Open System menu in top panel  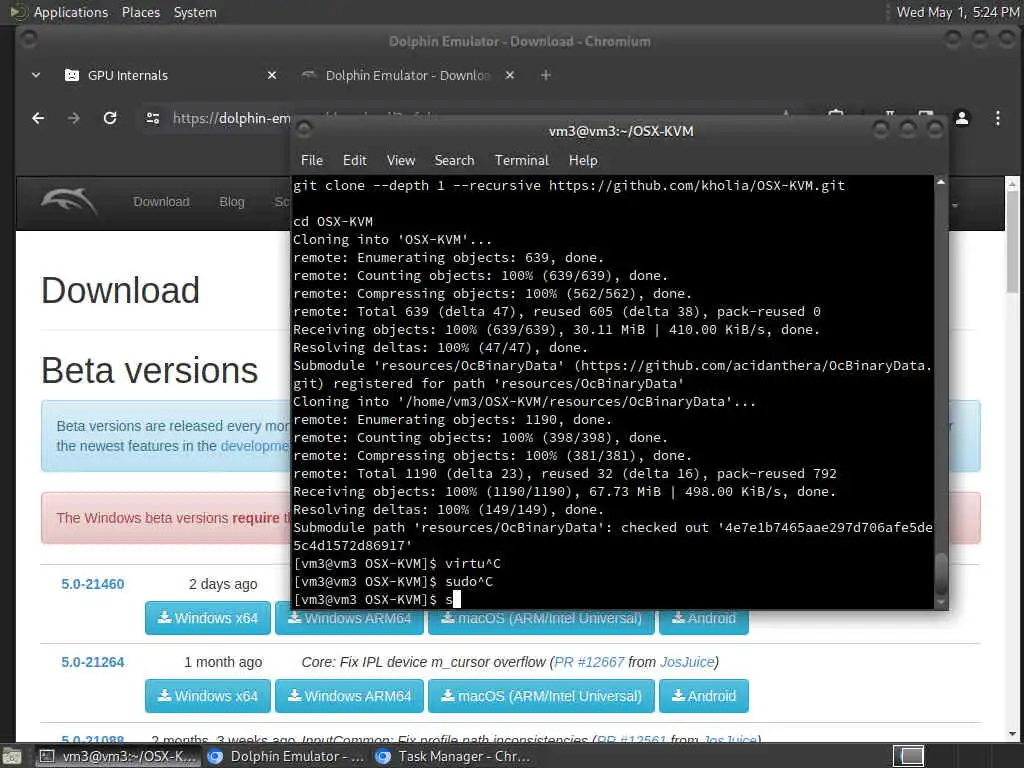point(195,12)
